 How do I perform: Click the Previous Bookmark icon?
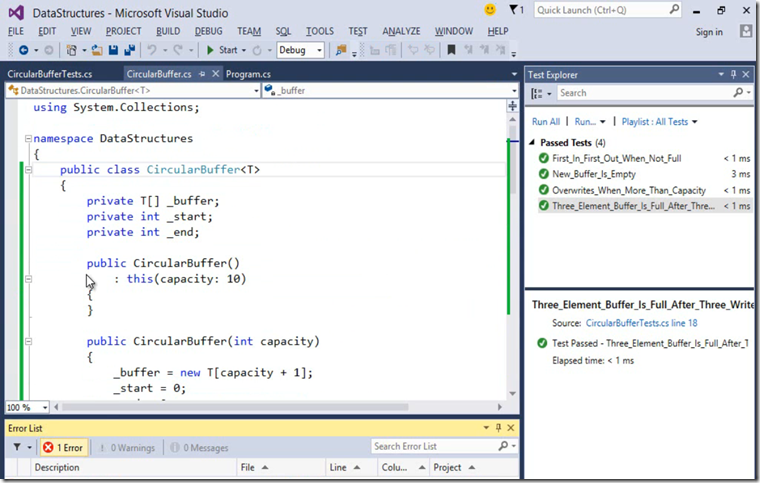(x=468, y=50)
